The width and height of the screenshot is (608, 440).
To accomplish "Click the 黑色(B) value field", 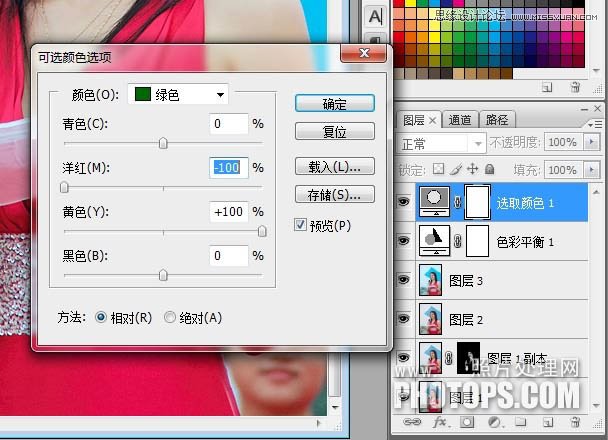I will pyautogui.click(x=229, y=255).
